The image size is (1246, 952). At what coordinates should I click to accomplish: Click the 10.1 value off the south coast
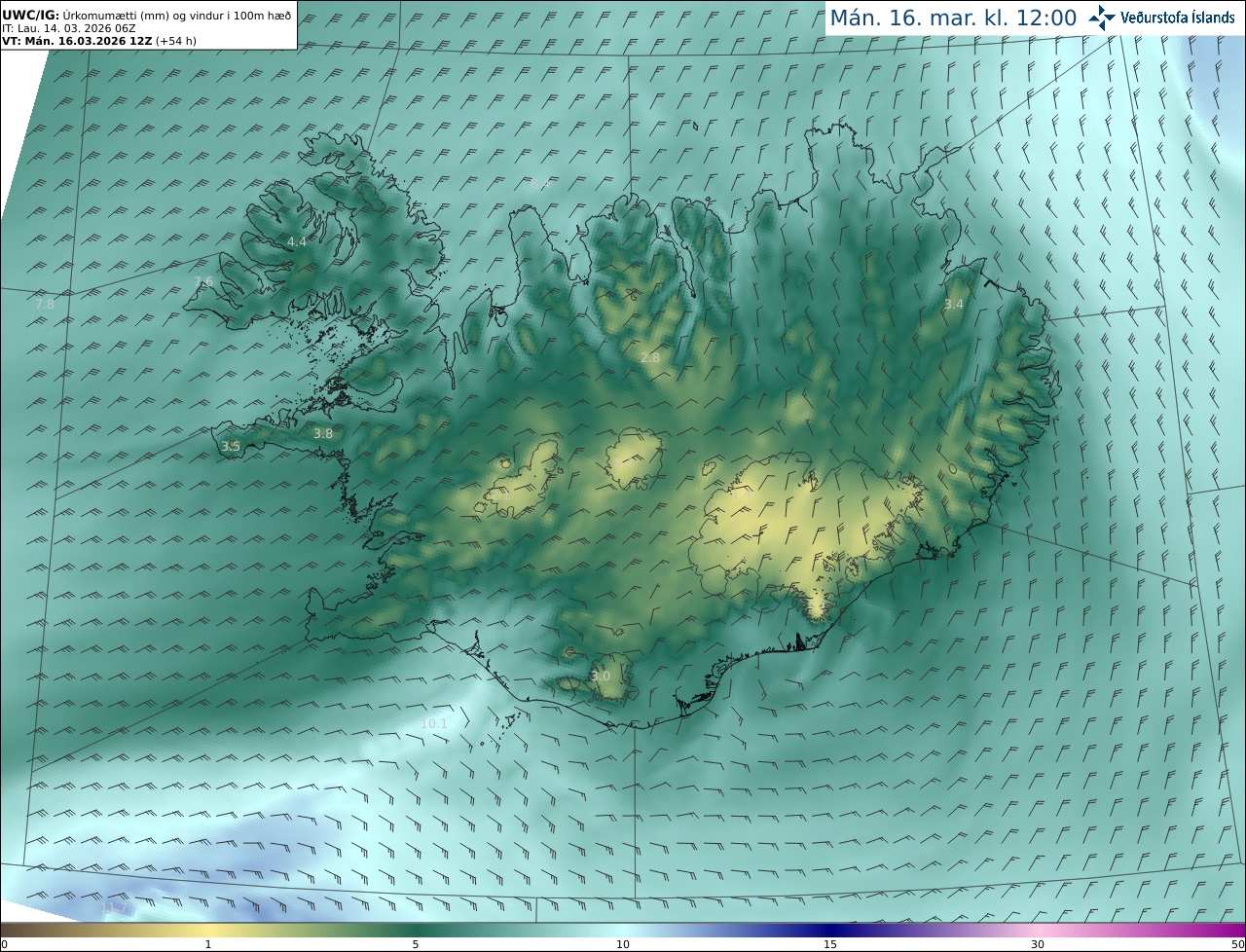point(434,723)
